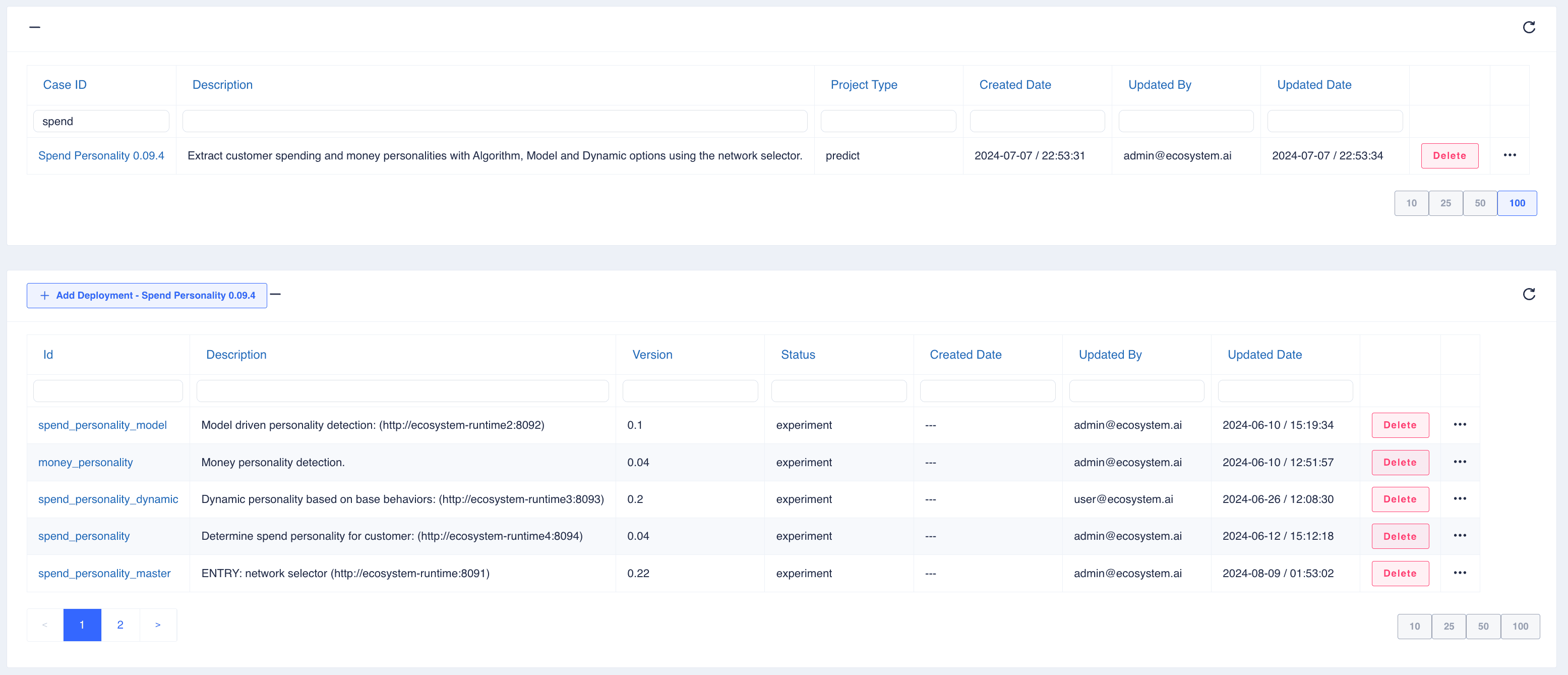Refresh the deployments table

(x=1529, y=295)
